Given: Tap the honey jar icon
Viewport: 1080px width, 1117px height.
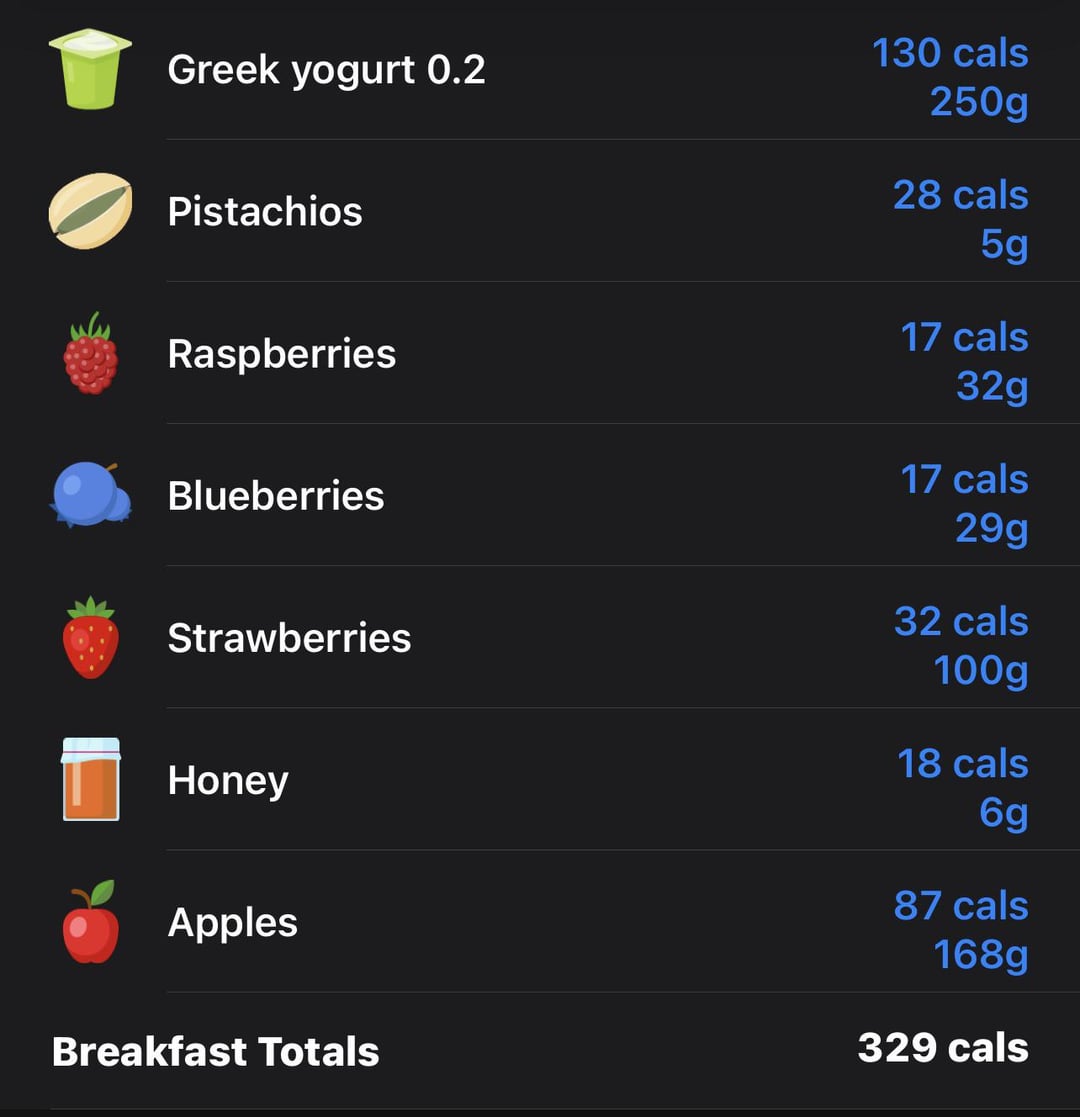Looking at the screenshot, I should click(90, 779).
